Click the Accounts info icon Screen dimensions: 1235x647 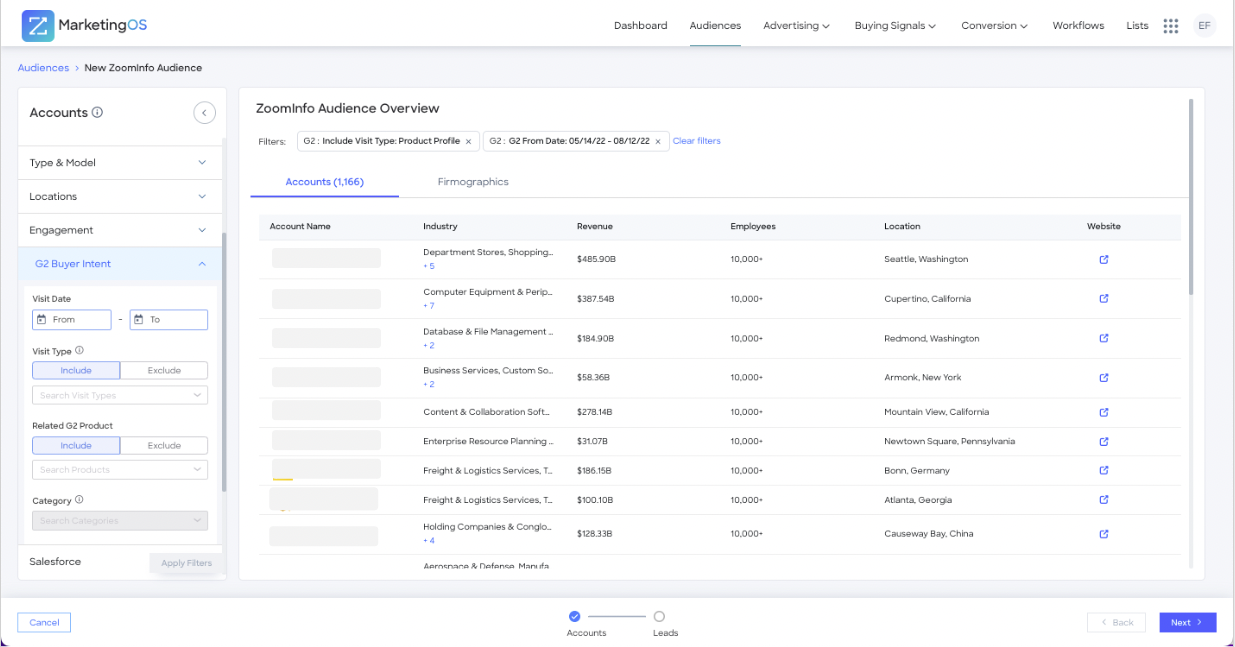(98, 113)
